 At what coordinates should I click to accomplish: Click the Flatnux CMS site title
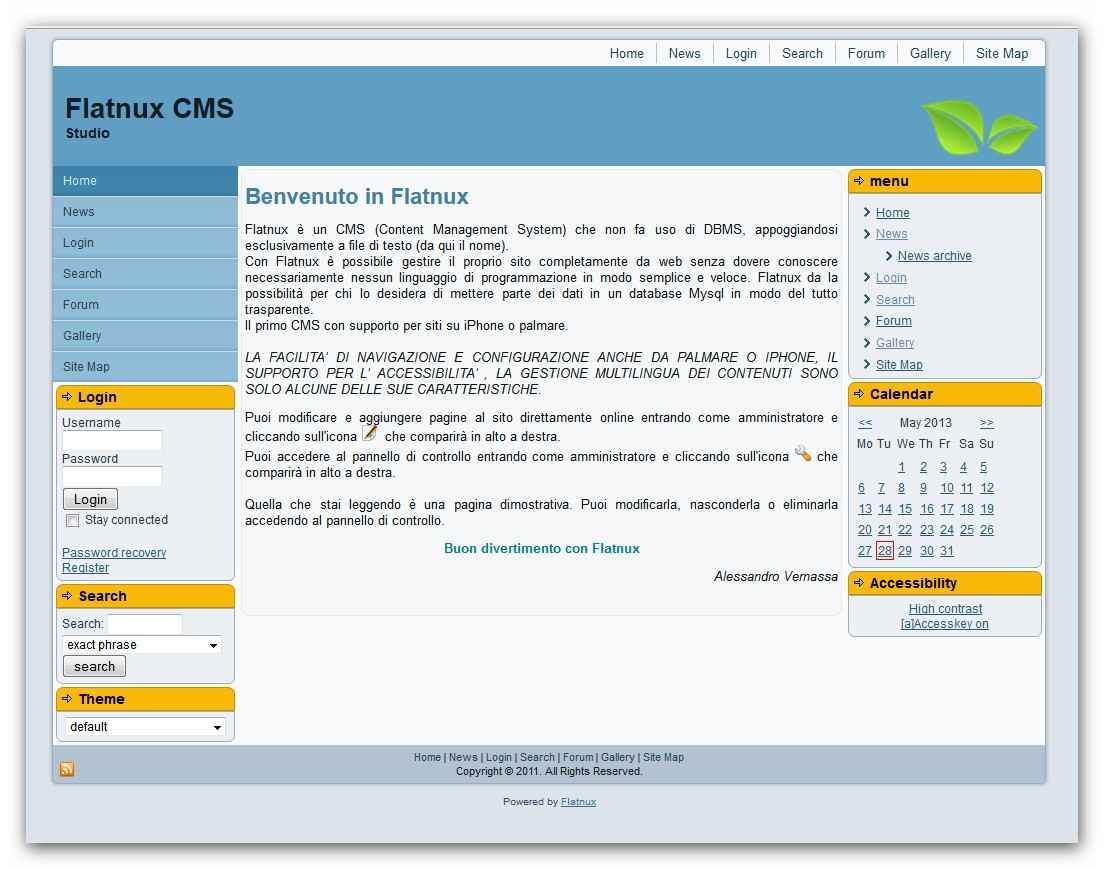[x=149, y=108]
